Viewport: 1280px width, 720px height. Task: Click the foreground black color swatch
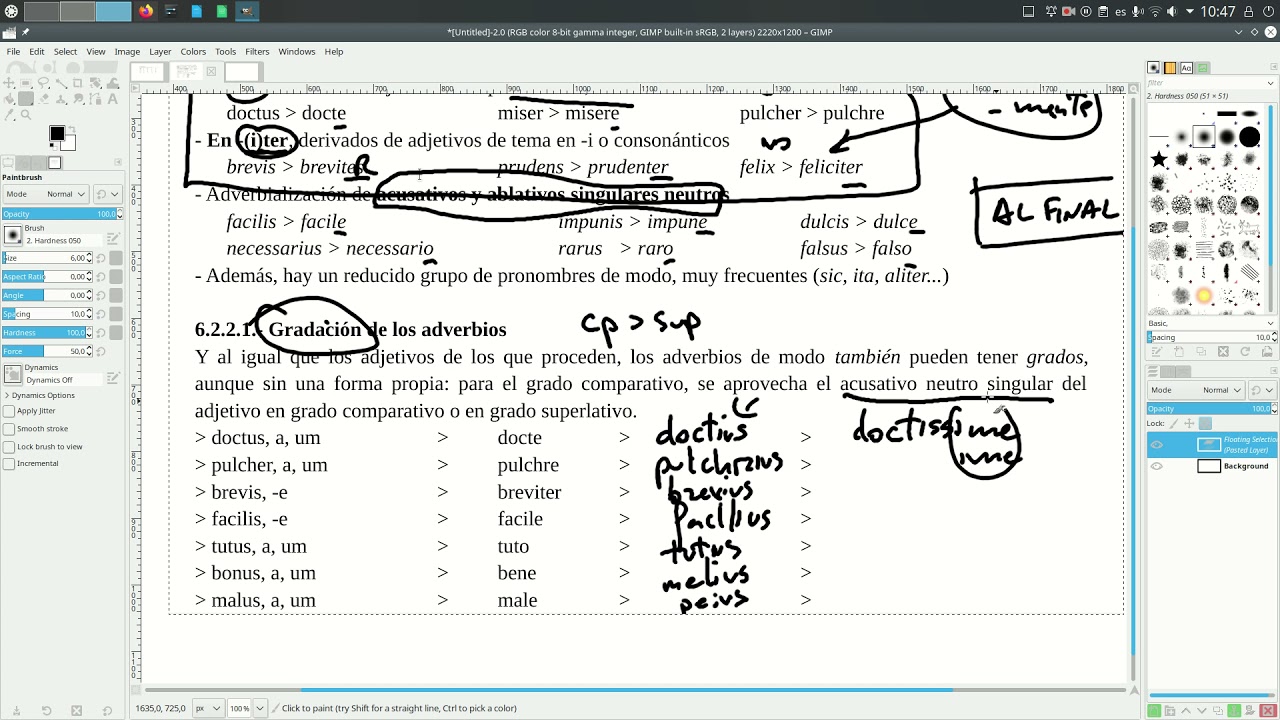pos(57,133)
